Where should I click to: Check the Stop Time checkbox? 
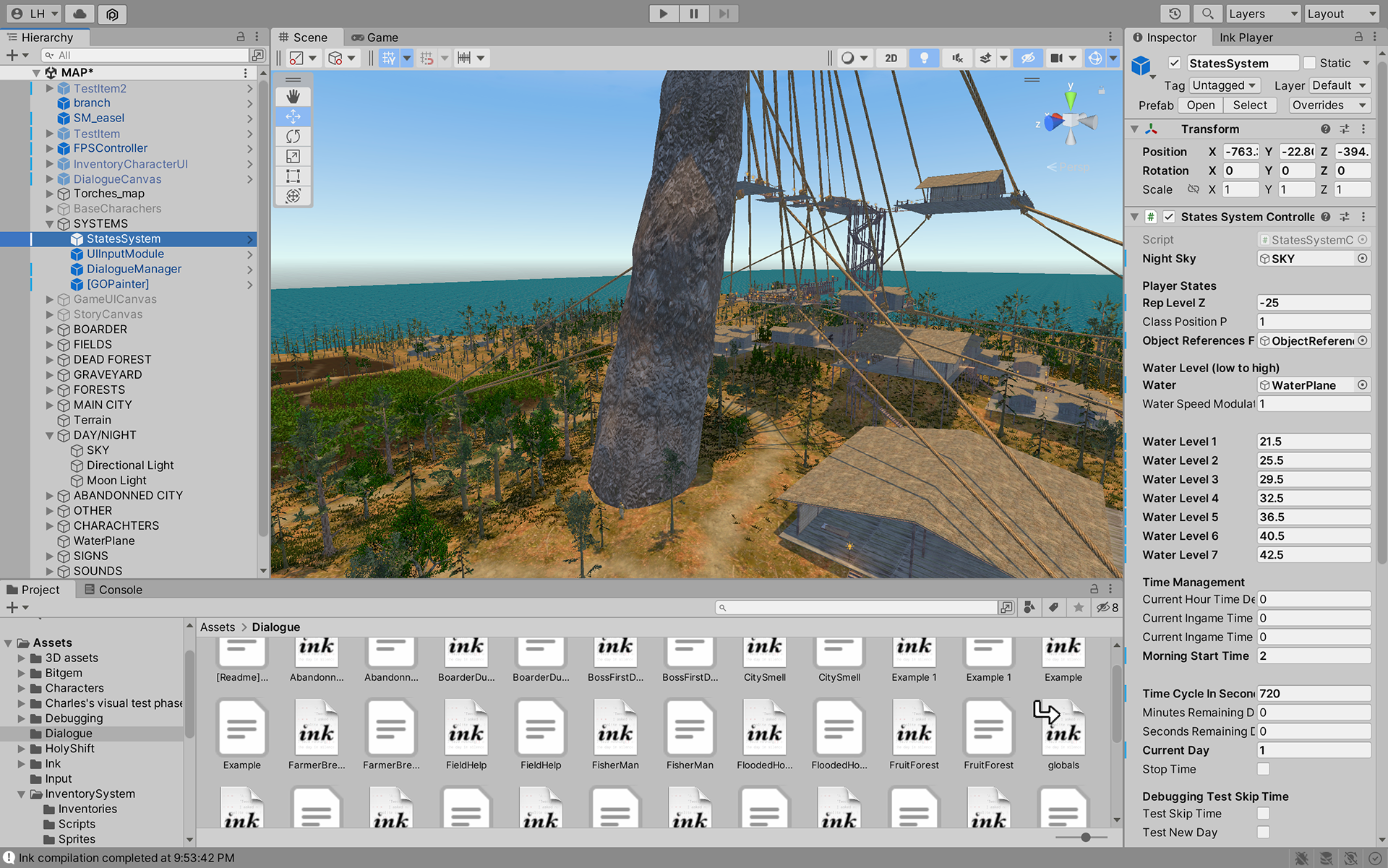(x=1263, y=769)
